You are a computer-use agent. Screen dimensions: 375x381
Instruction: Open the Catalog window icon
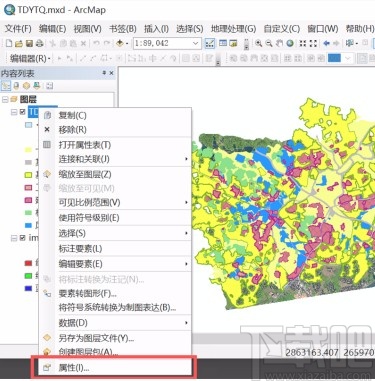coord(233,43)
